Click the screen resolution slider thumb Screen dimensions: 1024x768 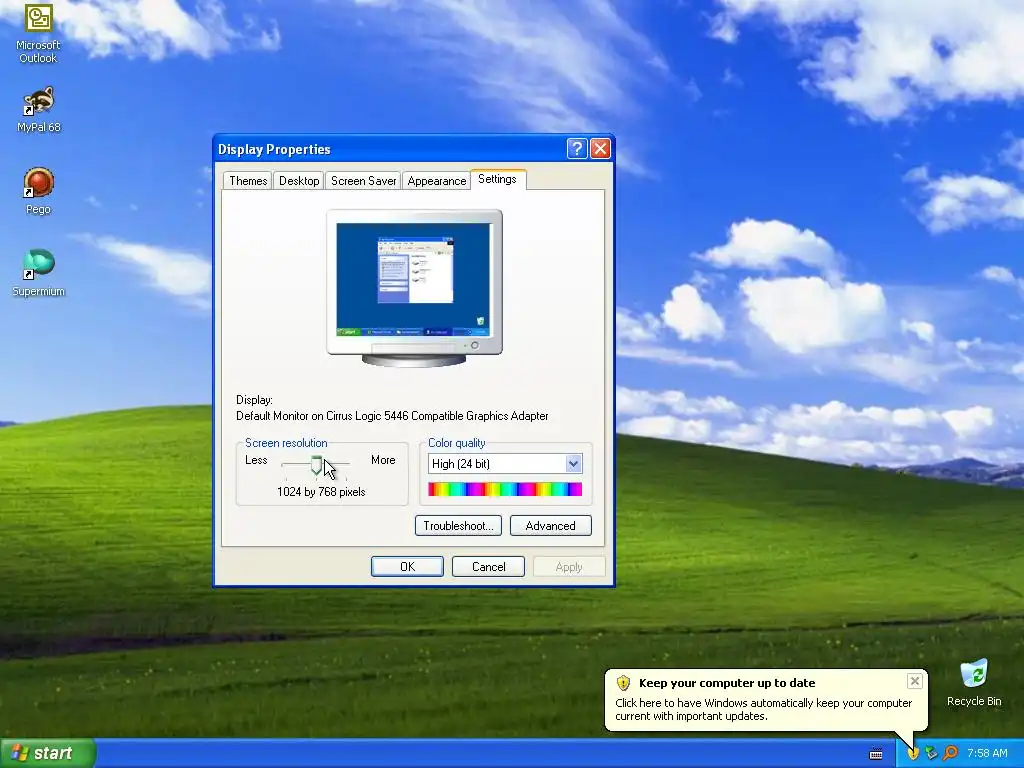coord(316,465)
